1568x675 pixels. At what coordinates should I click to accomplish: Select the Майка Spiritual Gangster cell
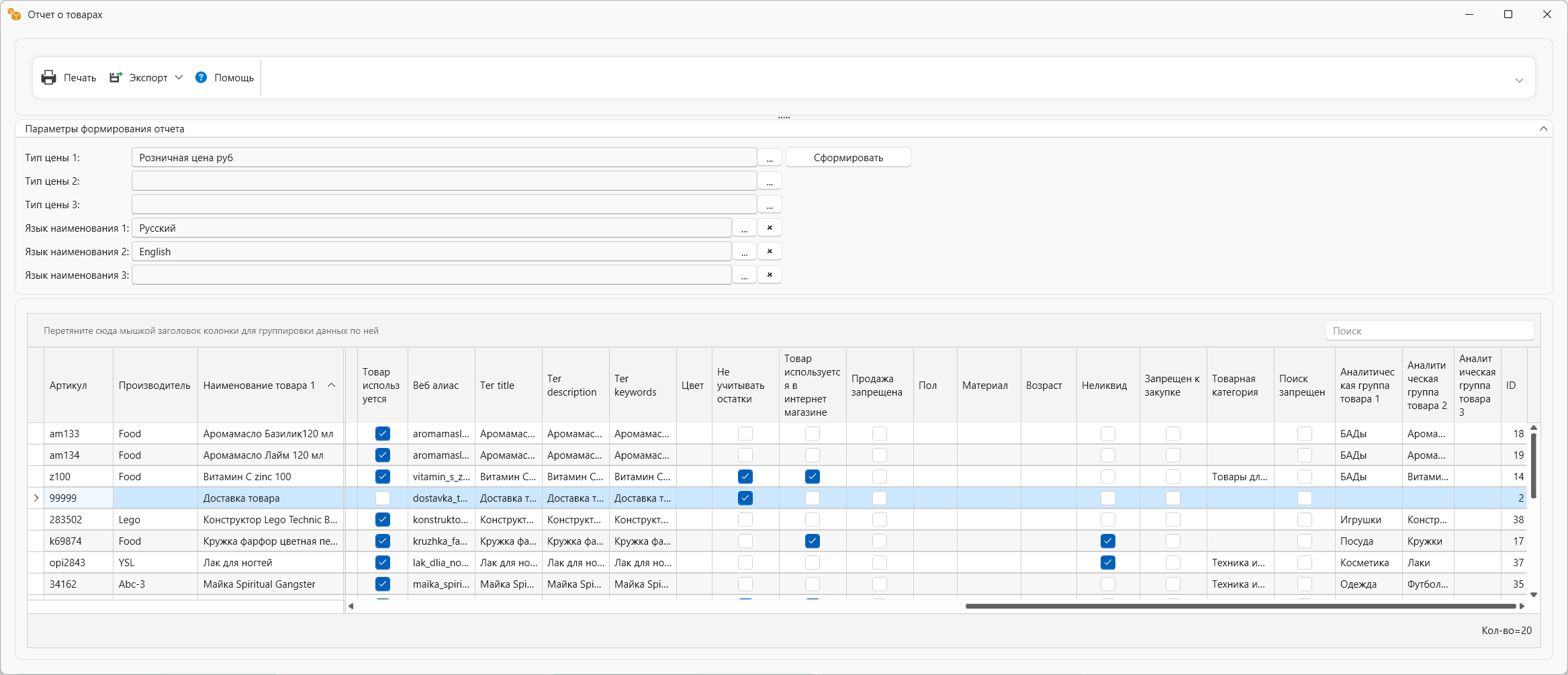point(270,584)
